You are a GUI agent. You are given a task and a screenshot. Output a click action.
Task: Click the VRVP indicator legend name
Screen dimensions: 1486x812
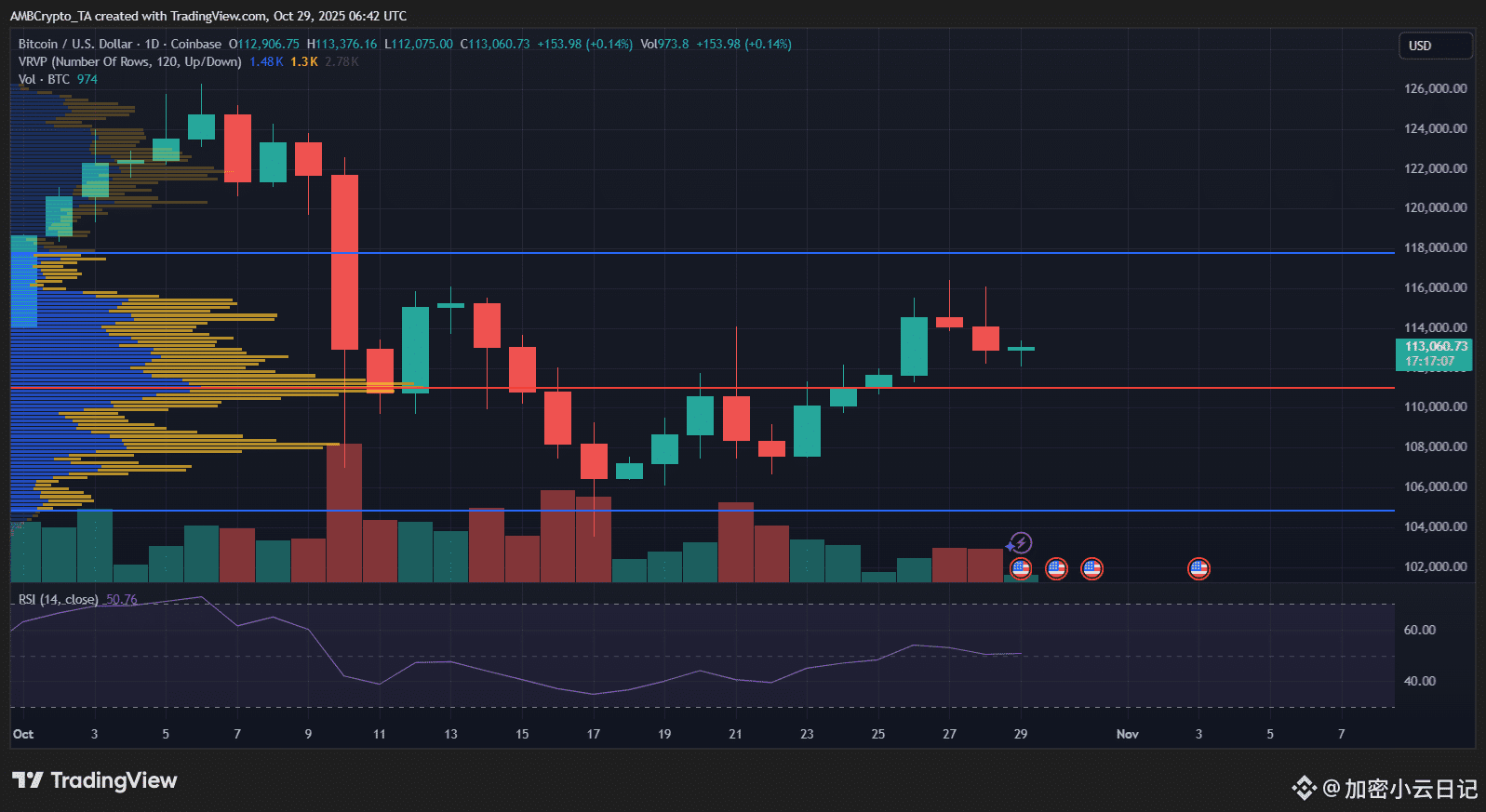click(129, 61)
